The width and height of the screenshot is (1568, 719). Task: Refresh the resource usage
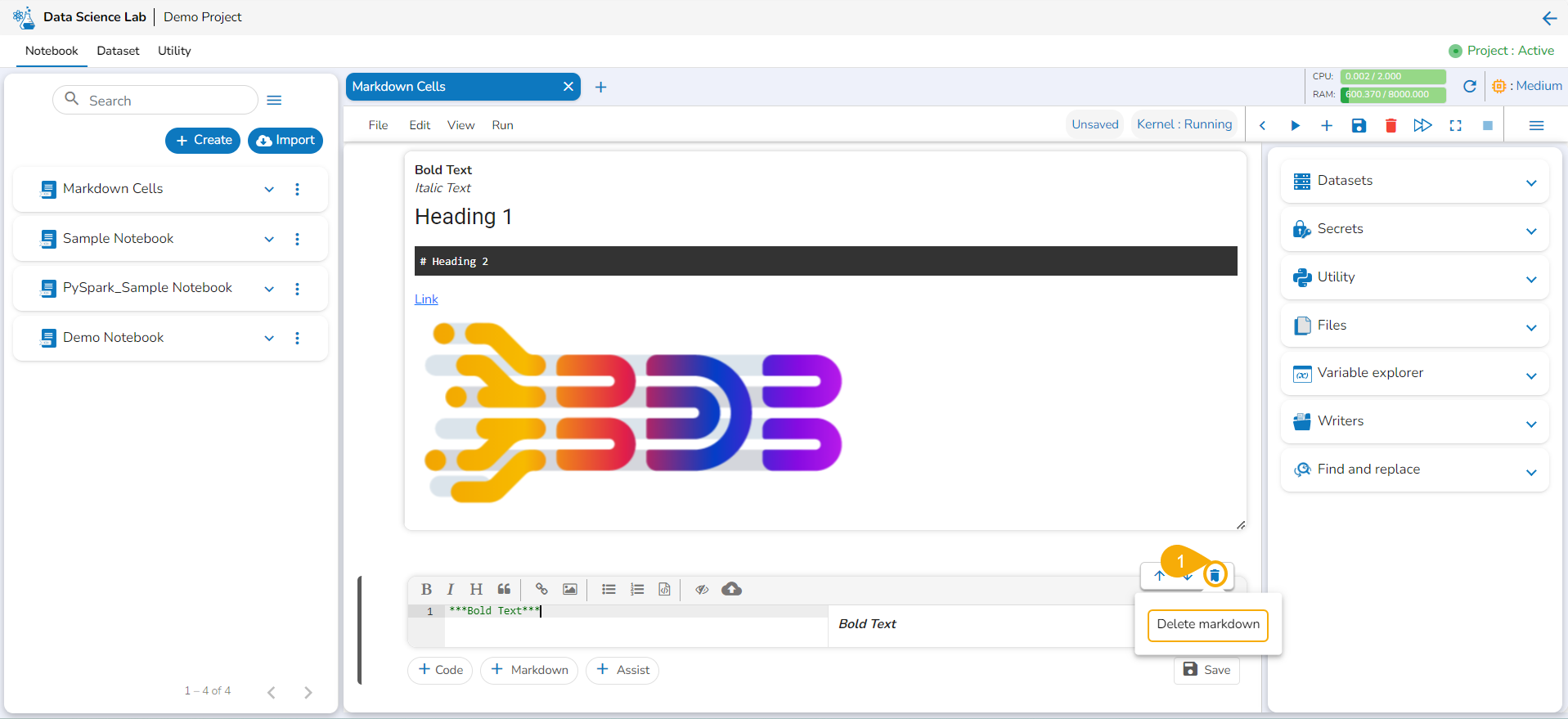(1470, 86)
